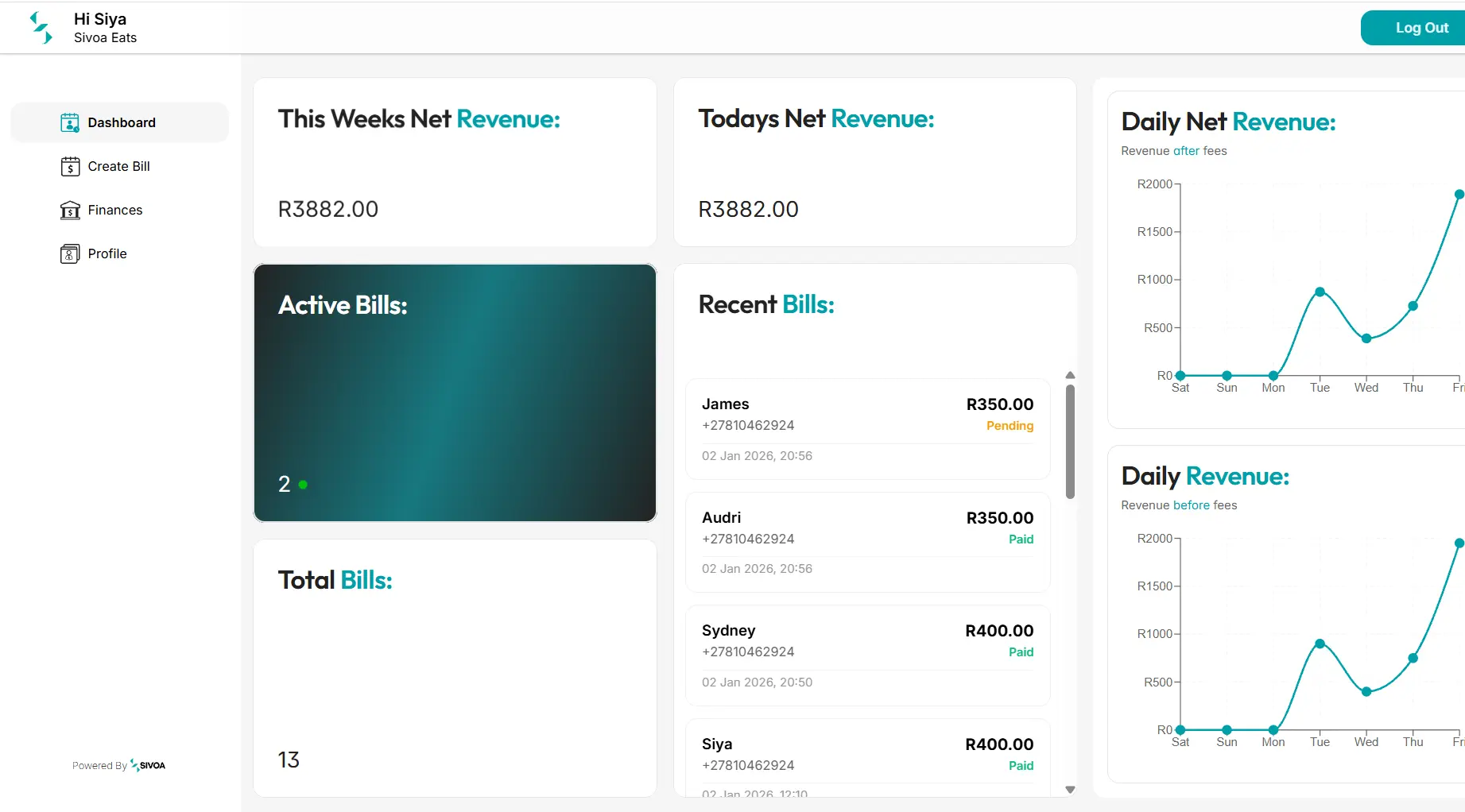
Task: Click the Create Bill icon
Action: click(x=70, y=166)
